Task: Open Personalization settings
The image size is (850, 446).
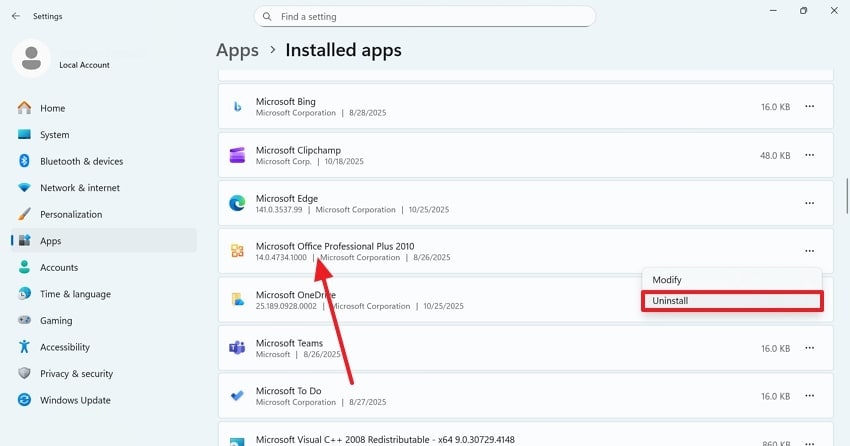Action: (x=104, y=214)
